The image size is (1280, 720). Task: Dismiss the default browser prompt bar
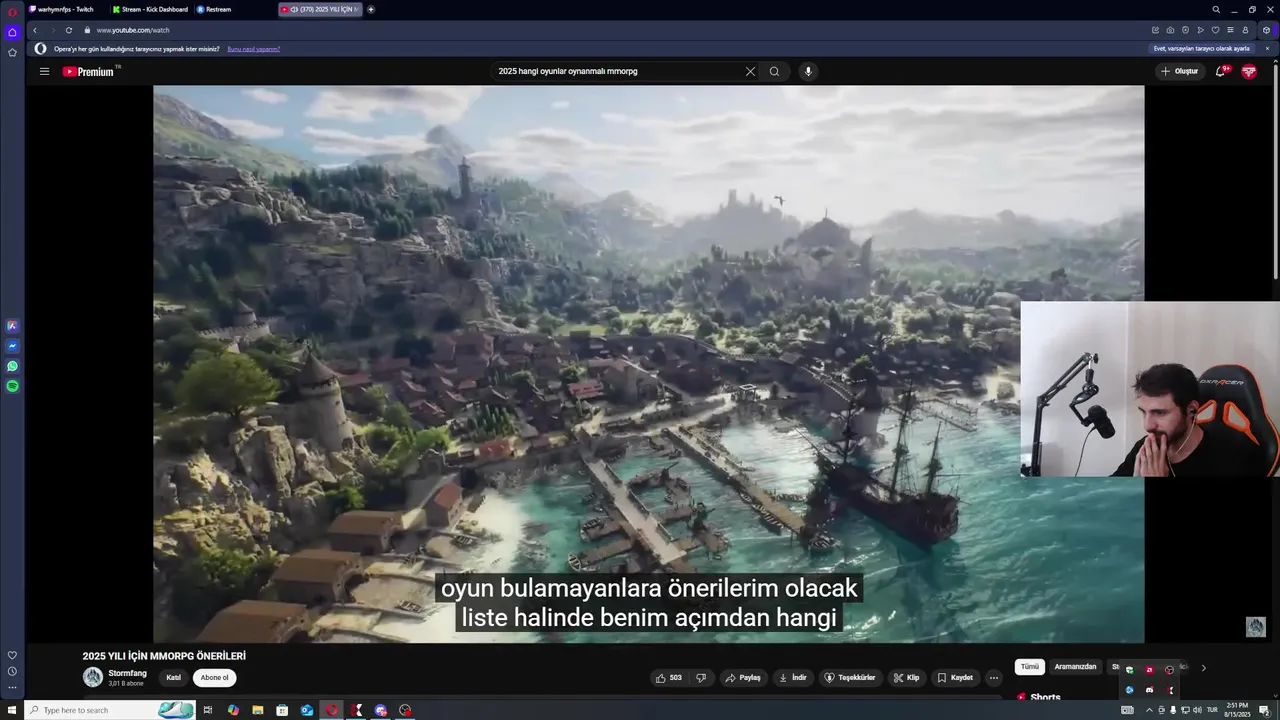pos(1267,49)
